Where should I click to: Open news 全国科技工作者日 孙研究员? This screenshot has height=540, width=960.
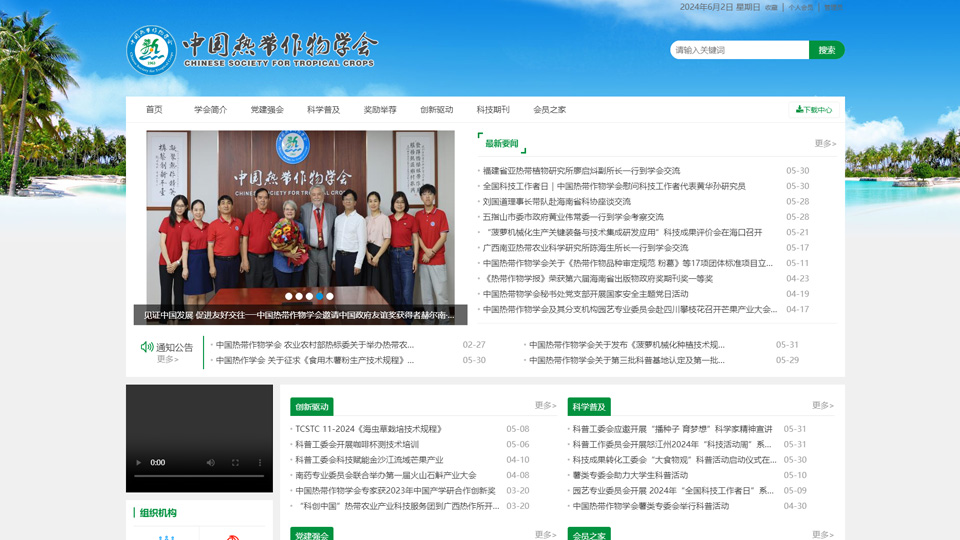[x=614, y=186]
